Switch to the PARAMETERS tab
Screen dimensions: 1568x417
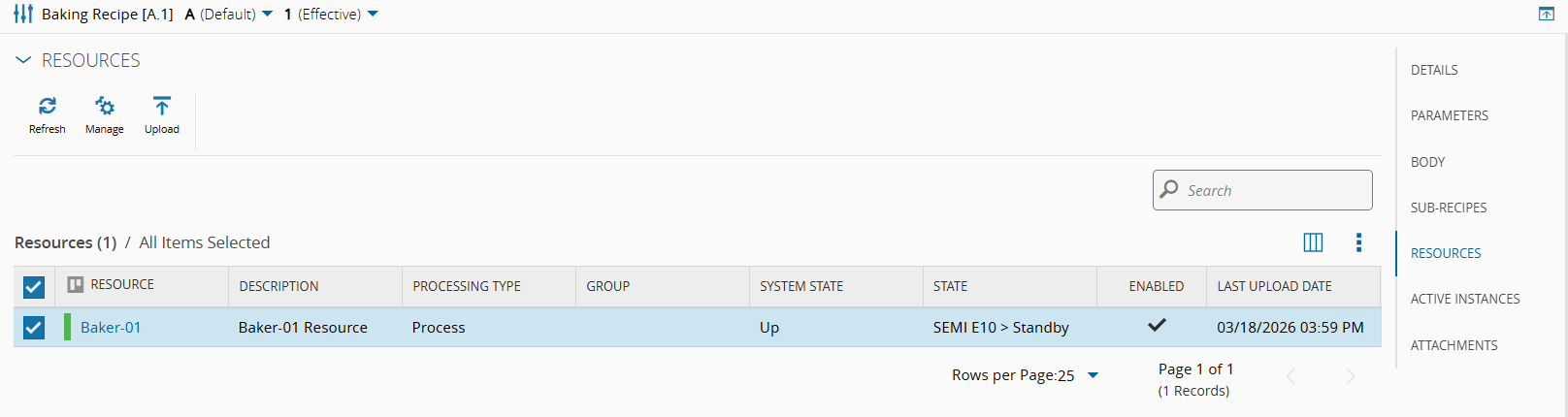pos(1449,115)
